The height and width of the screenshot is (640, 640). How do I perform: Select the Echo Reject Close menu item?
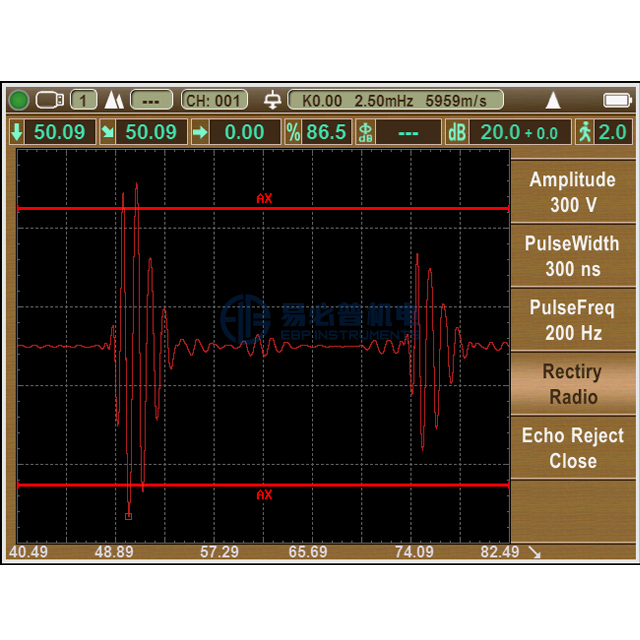(x=573, y=448)
